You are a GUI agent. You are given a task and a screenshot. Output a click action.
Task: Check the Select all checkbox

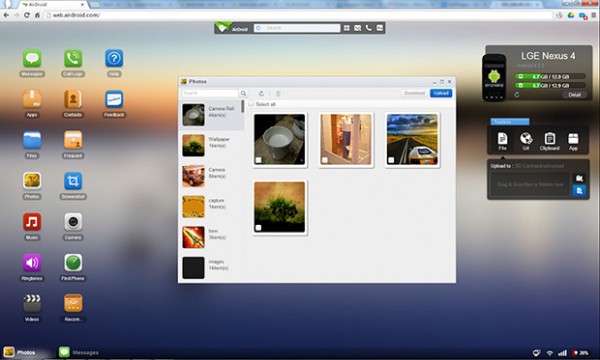251,104
